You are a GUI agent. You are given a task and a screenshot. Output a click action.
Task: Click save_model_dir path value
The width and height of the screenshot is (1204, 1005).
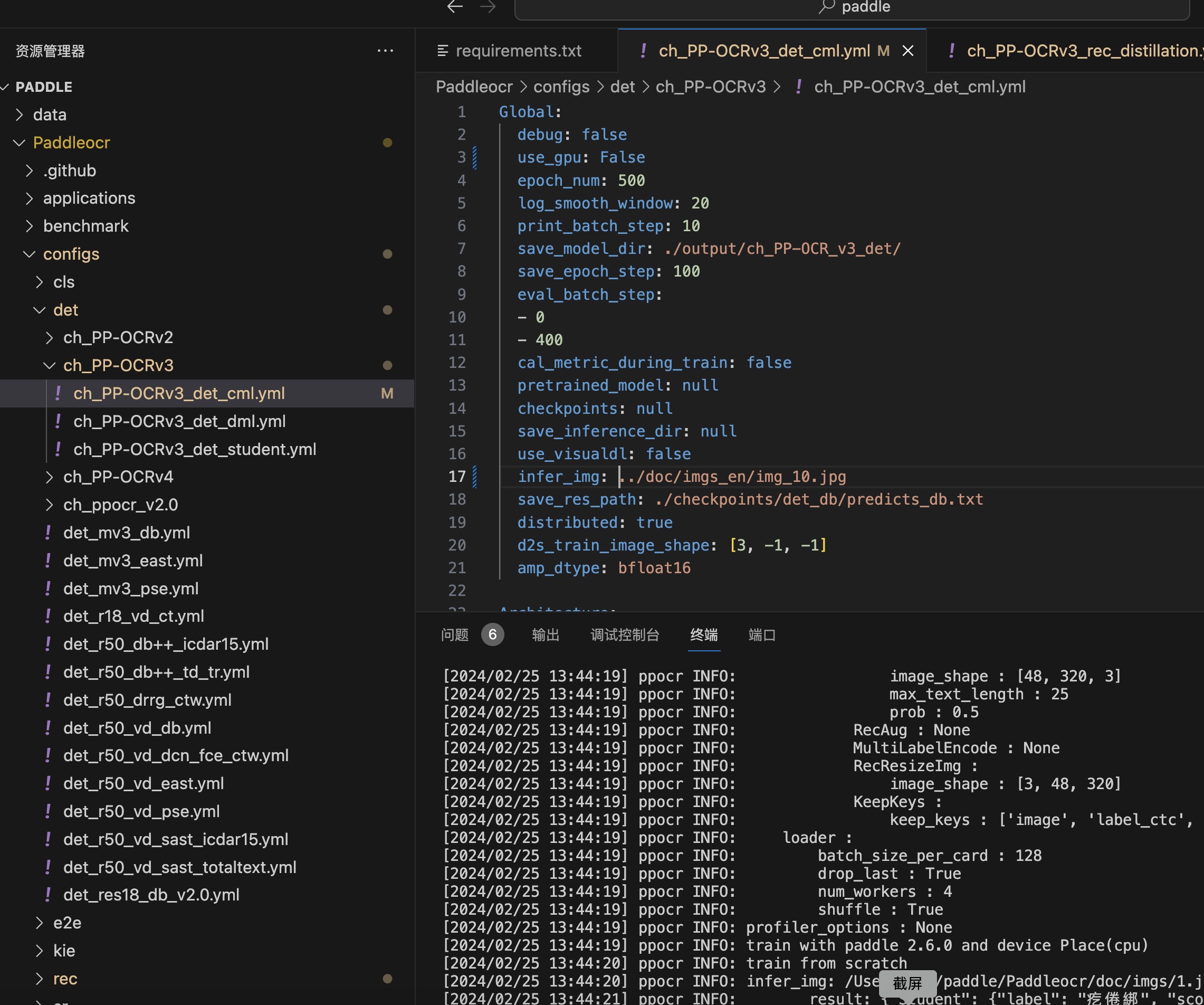point(782,249)
